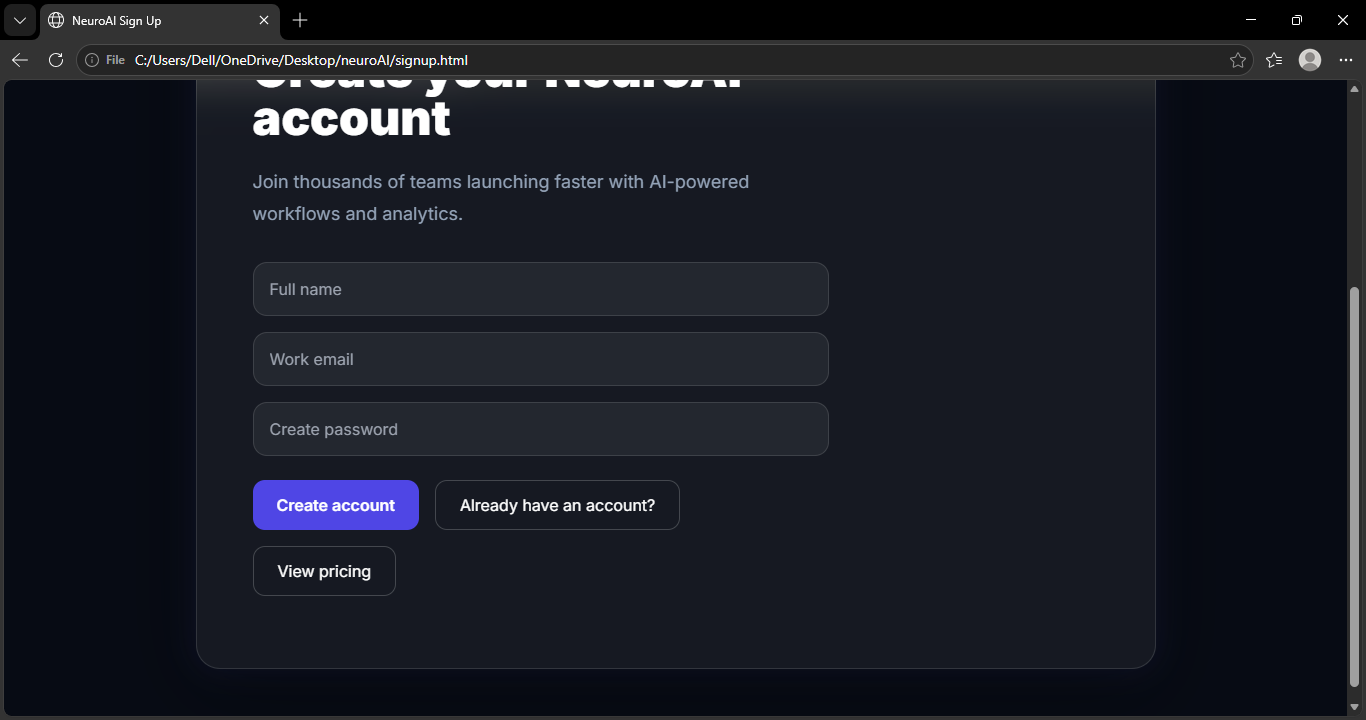Screen dimensions: 1366x720
Task: Open the View pricing link
Action: pyautogui.click(x=324, y=571)
